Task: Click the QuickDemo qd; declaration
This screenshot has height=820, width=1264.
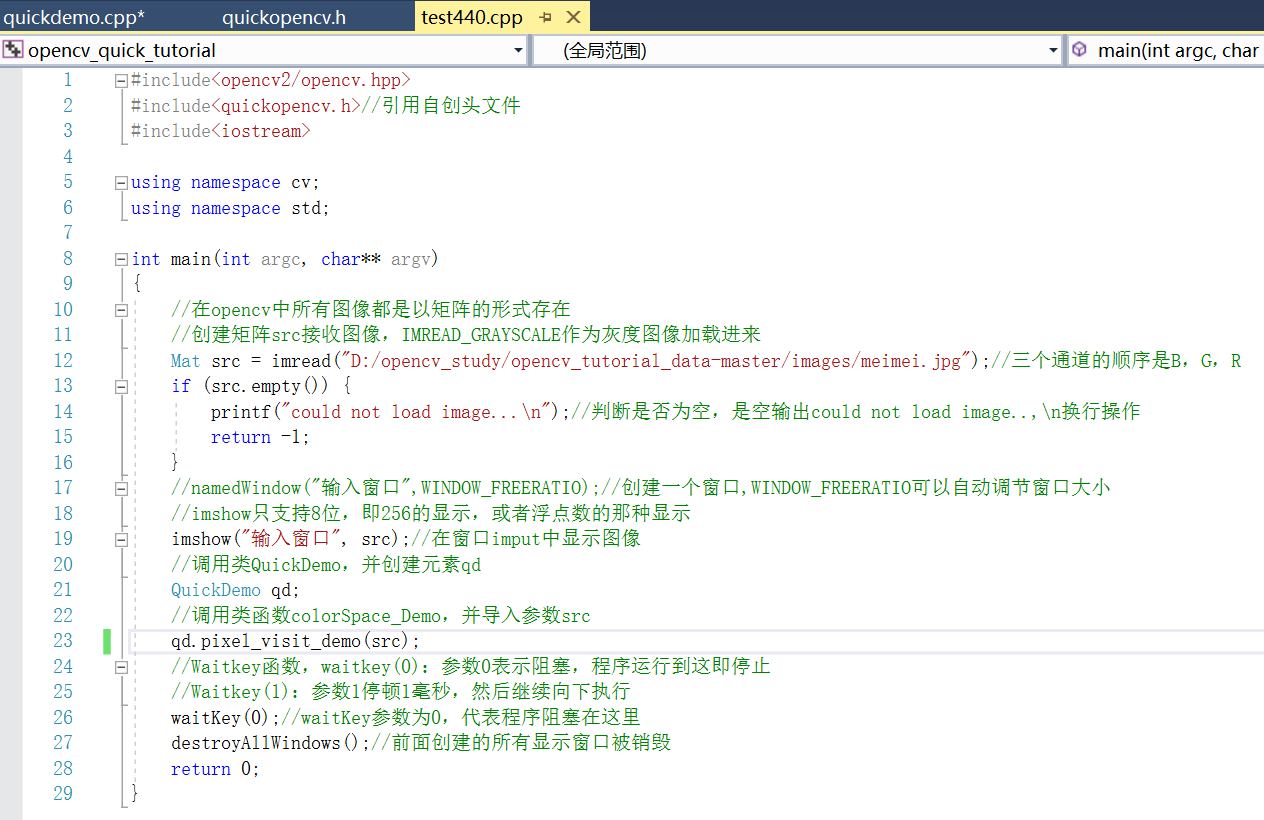Action: click(236, 590)
